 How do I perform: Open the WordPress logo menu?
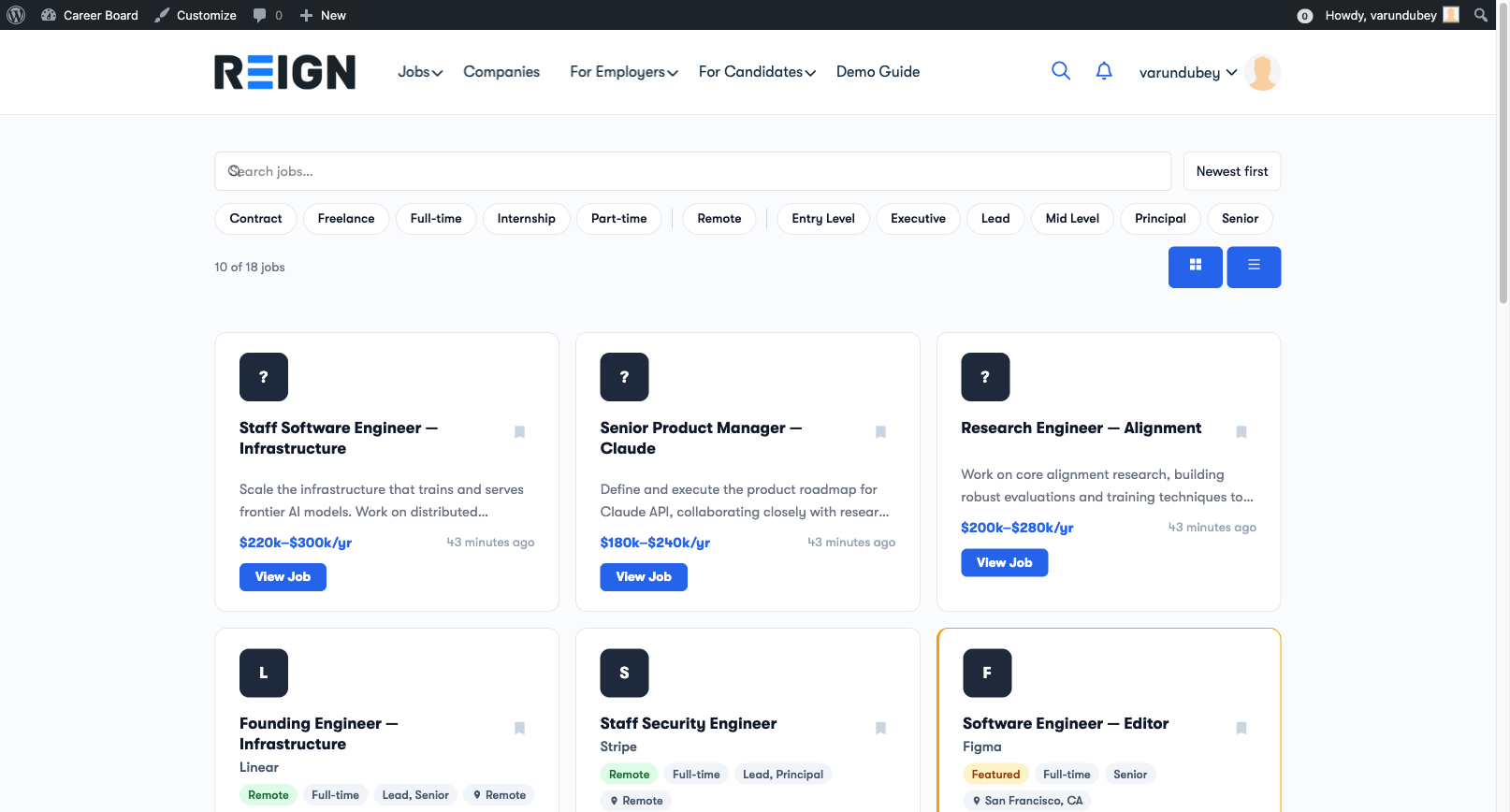pyautogui.click(x=16, y=15)
